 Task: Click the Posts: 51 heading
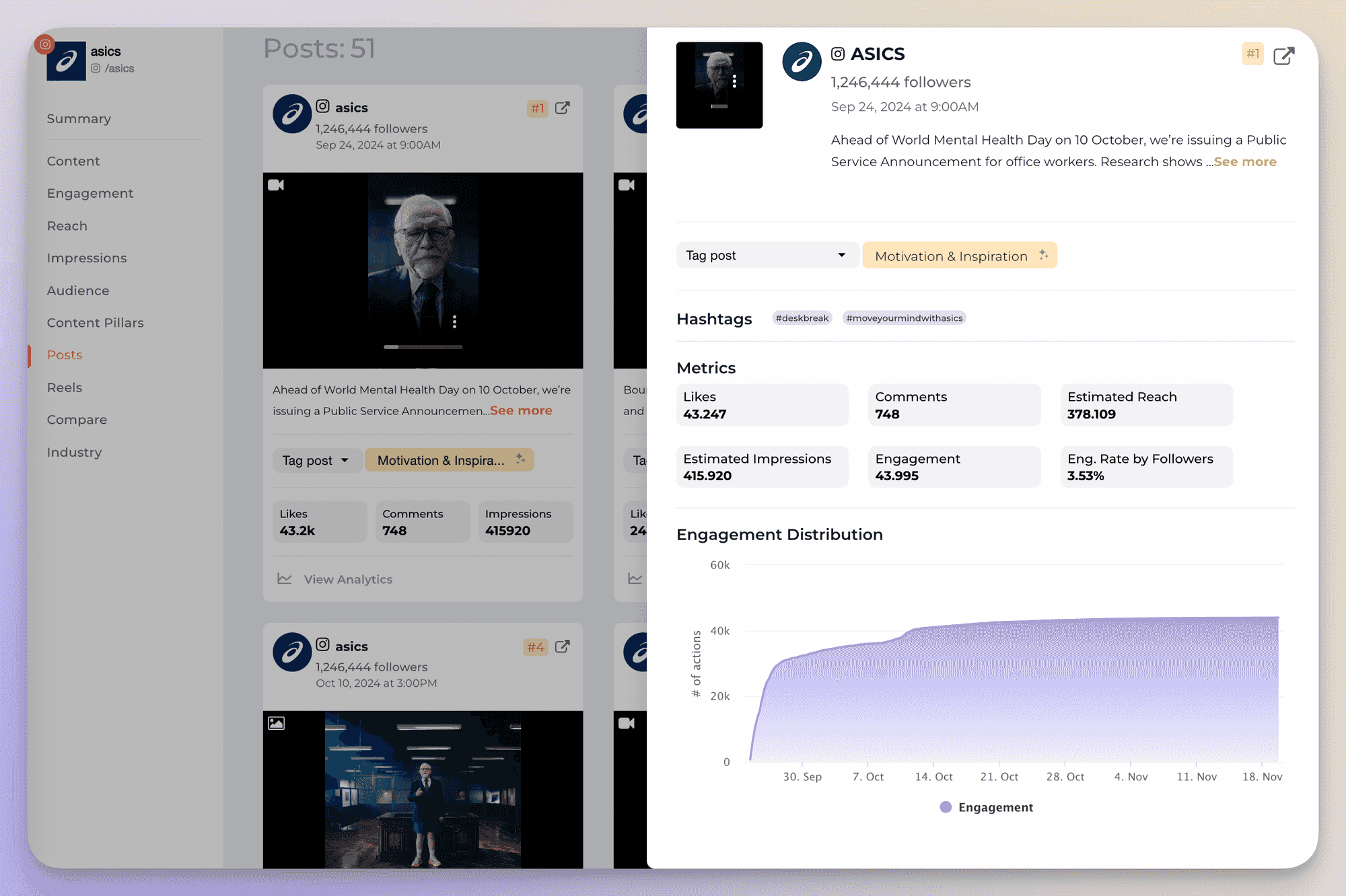click(319, 48)
